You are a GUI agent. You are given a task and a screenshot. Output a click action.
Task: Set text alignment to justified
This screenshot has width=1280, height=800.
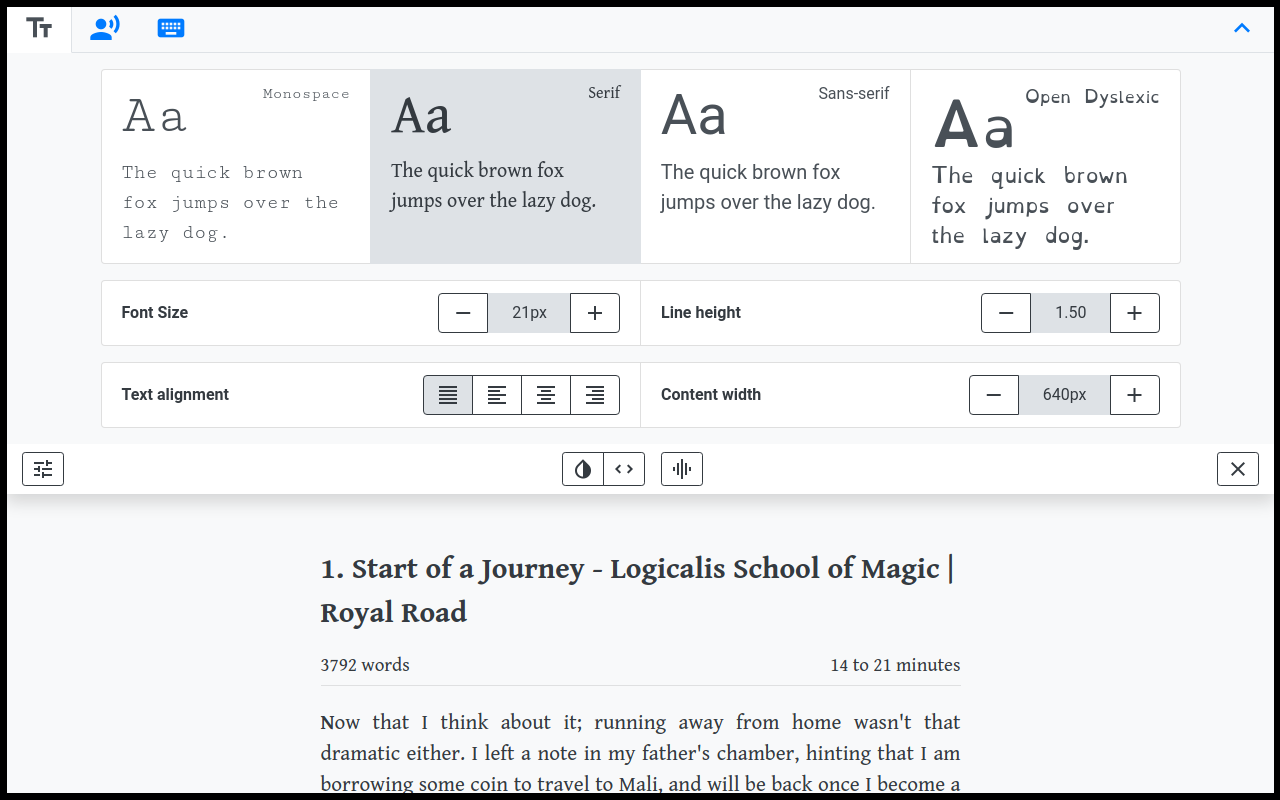(x=448, y=395)
